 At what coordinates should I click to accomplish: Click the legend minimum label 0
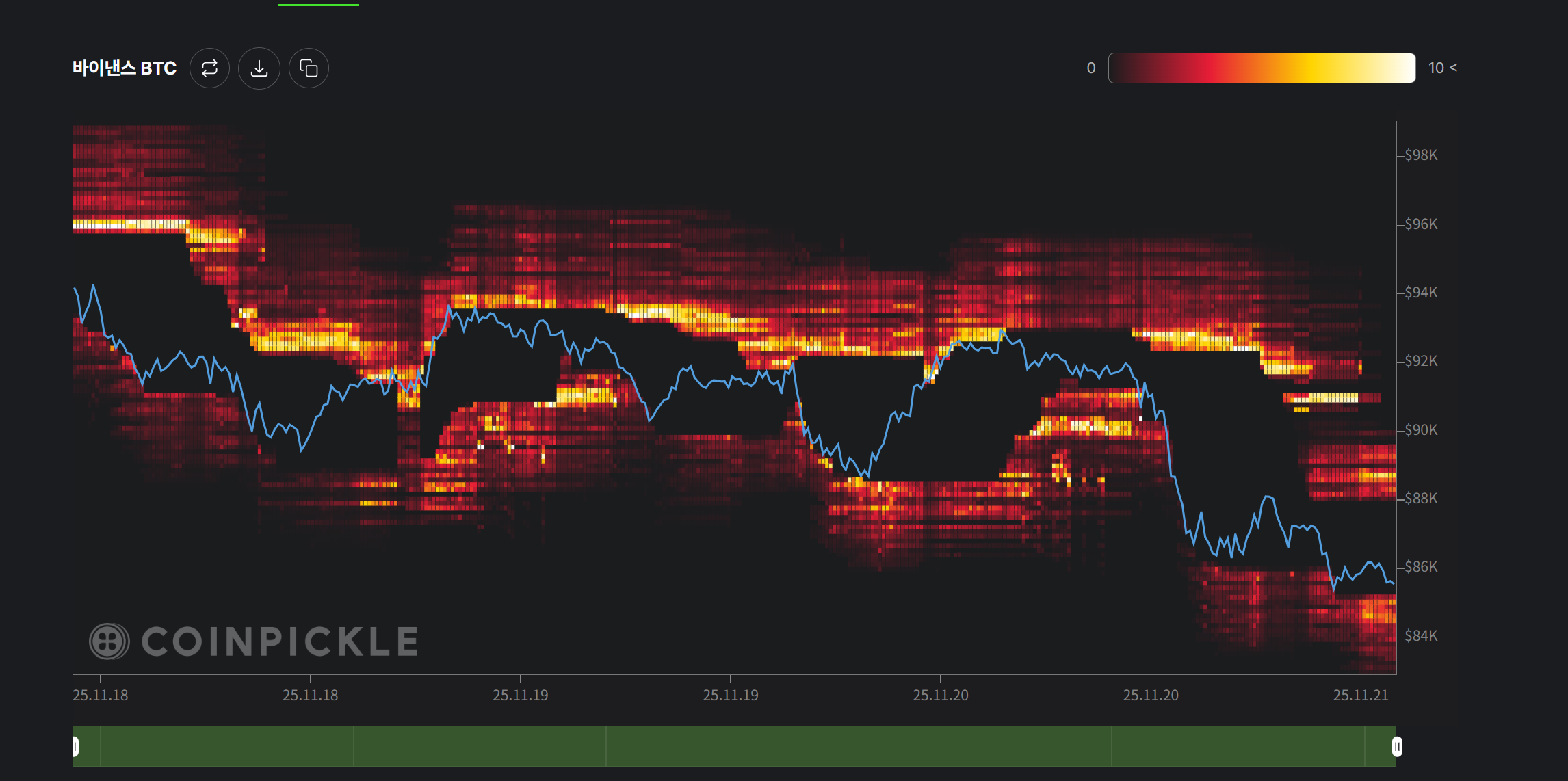coord(1091,68)
